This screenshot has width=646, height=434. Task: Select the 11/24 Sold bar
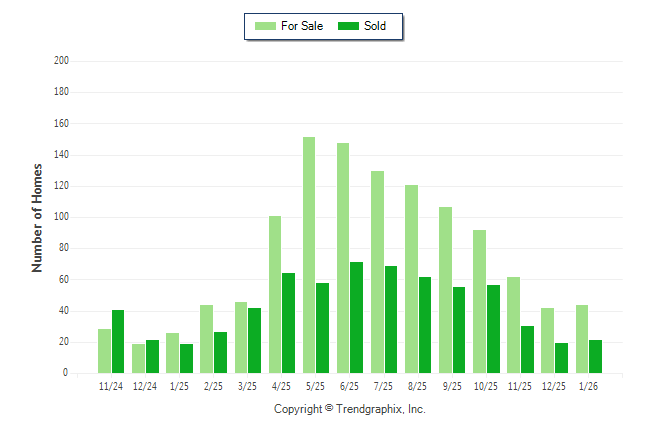coord(118,341)
